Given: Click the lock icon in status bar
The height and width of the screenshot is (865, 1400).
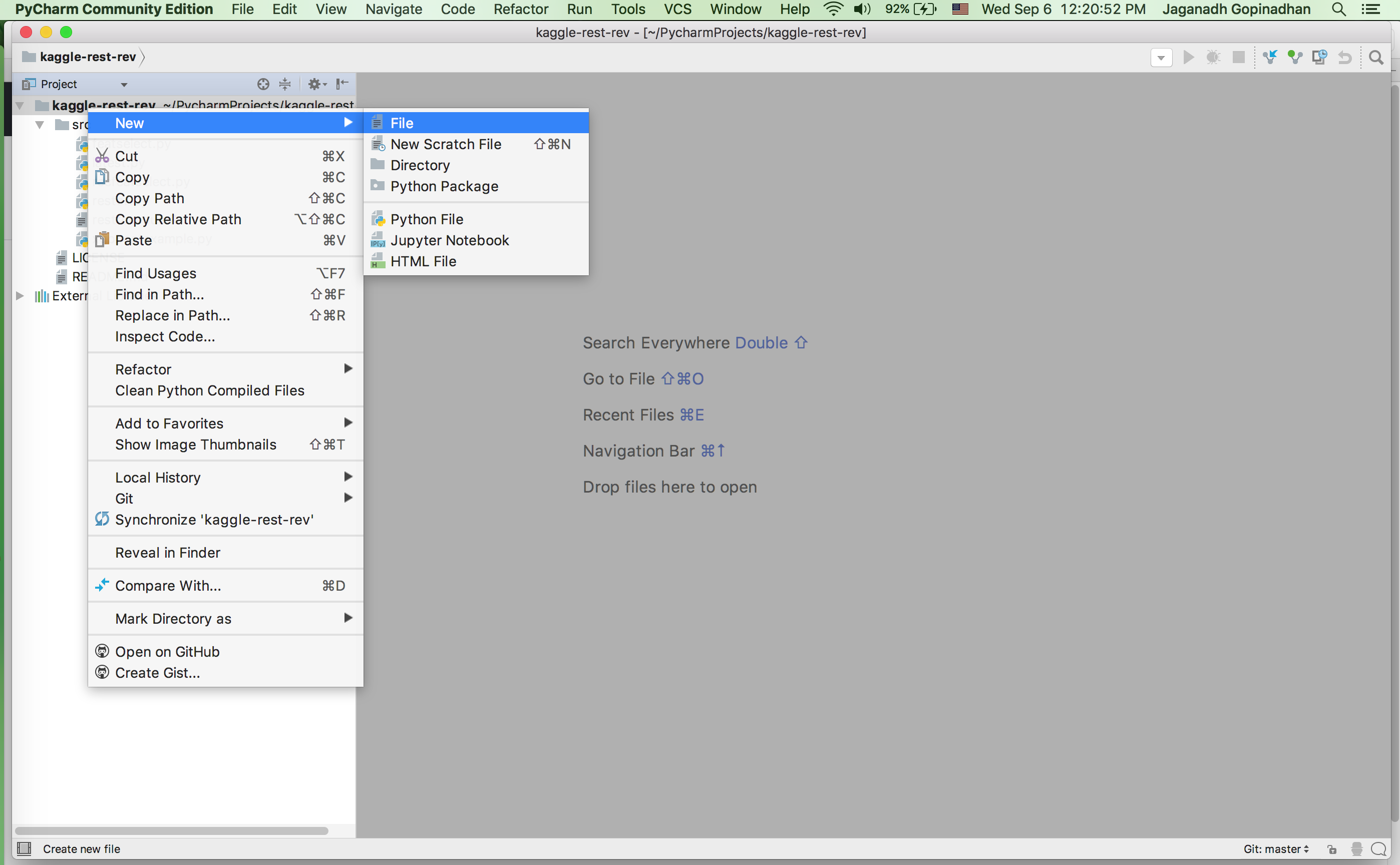Looking at the screenshot, I should point(1332,849).
